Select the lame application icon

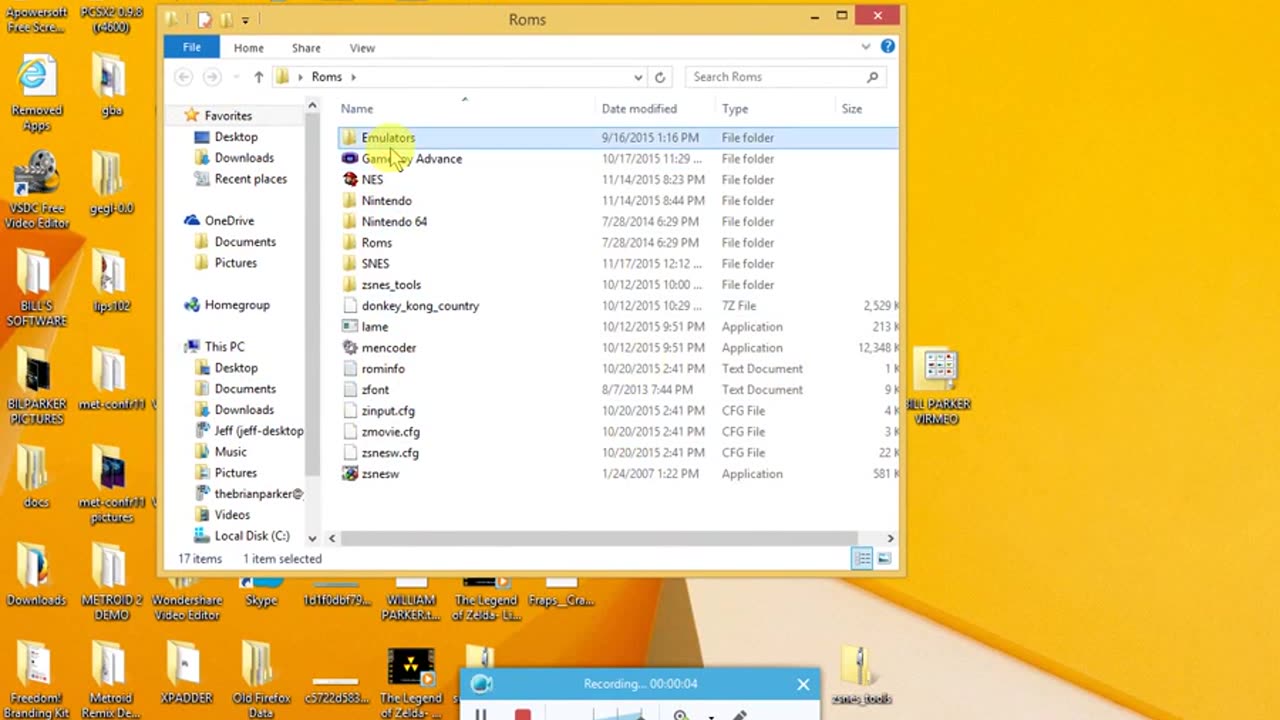tap(349, 327)
